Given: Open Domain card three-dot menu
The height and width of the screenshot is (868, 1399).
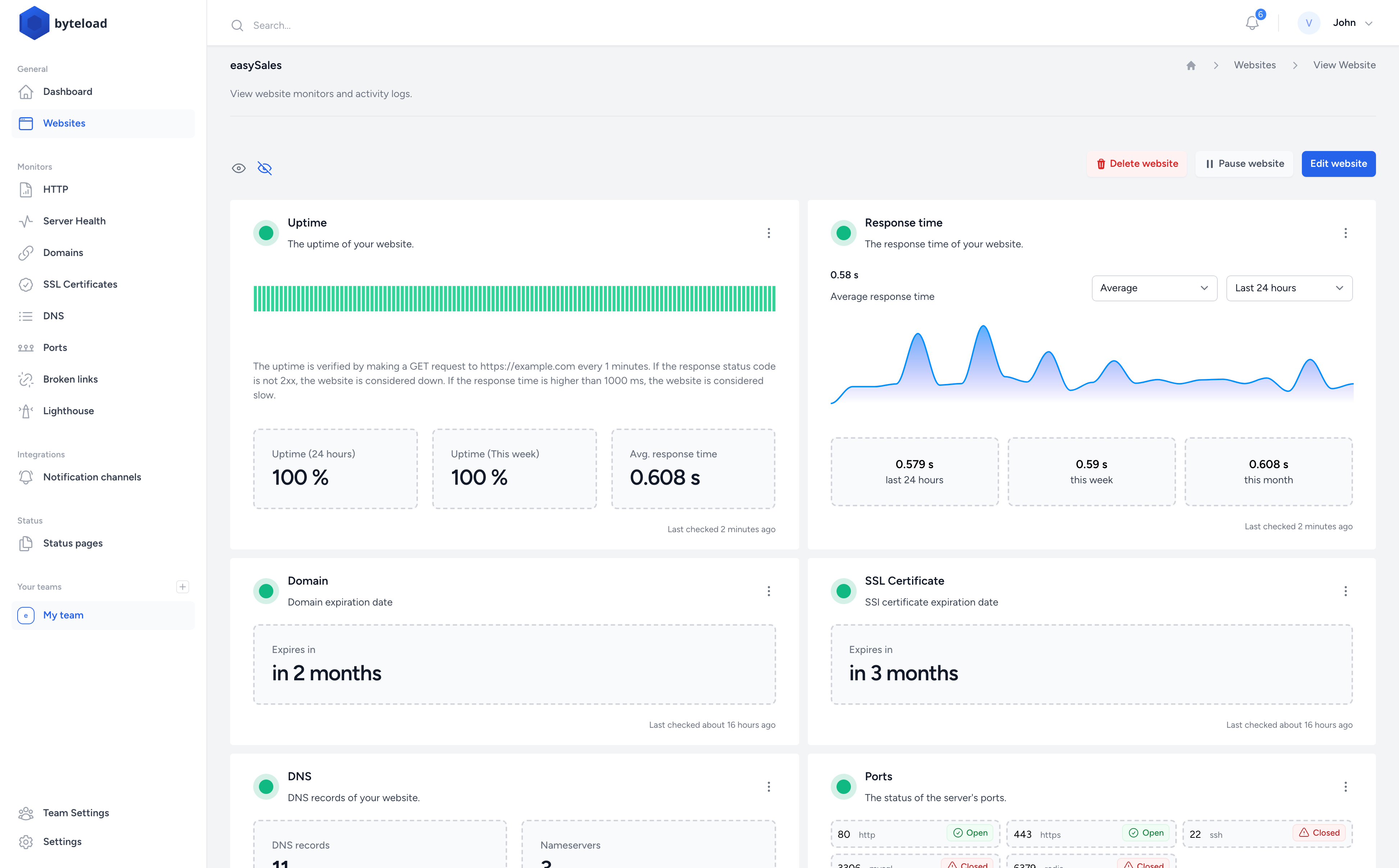Looking at the screenshot, I should click(769, 591).
